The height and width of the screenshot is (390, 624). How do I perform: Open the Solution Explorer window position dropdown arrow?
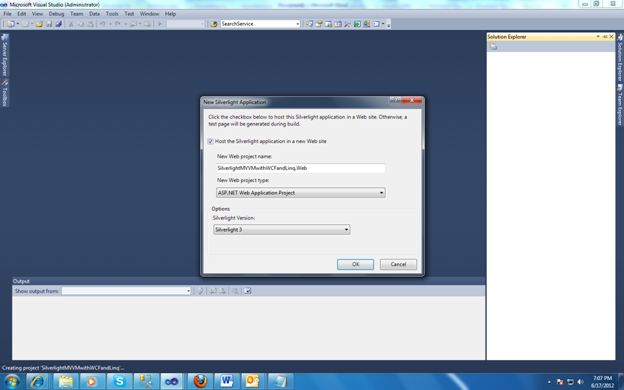tap(598, 37)
